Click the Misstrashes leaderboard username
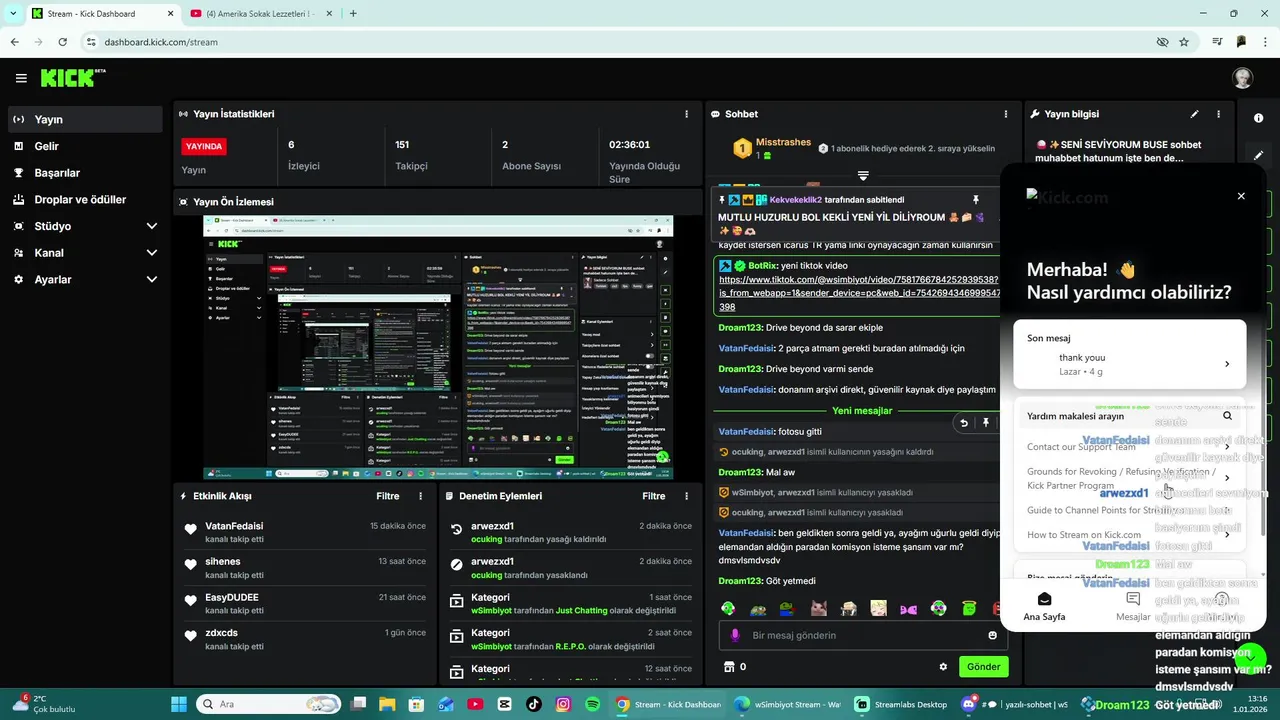 (783, 142)
